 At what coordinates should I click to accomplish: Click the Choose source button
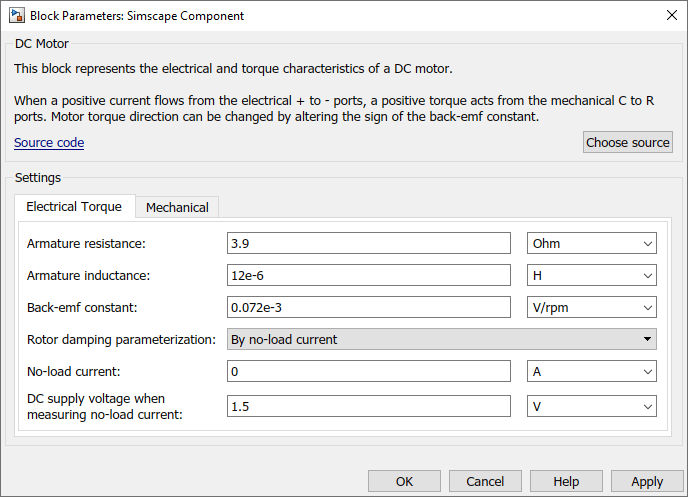627,142
